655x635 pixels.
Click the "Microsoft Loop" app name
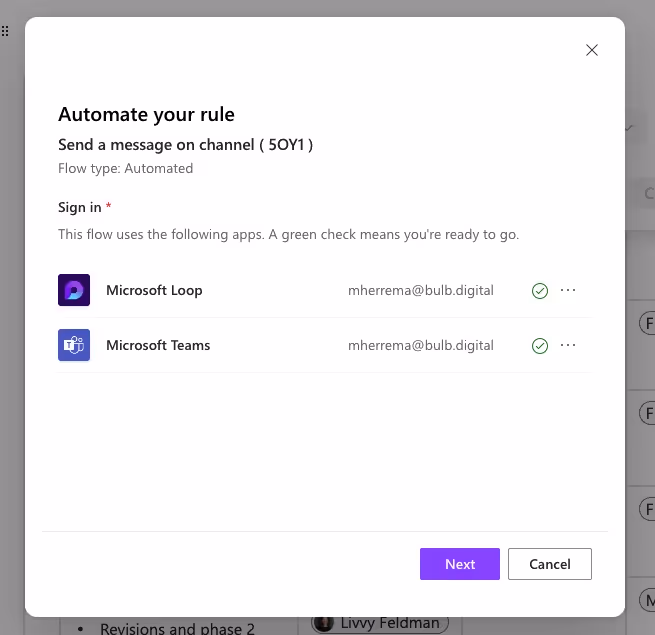[x=154, y=290]
